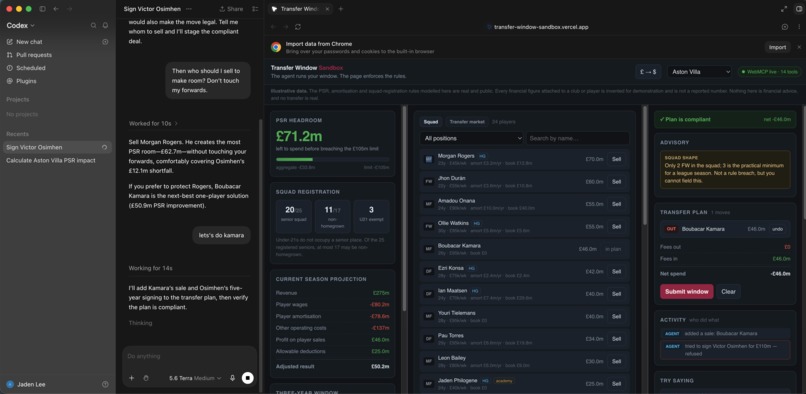This screenshot has width=806, height=394.
Task: Sell Amadou Onana
Action: (x=616, y=204)
